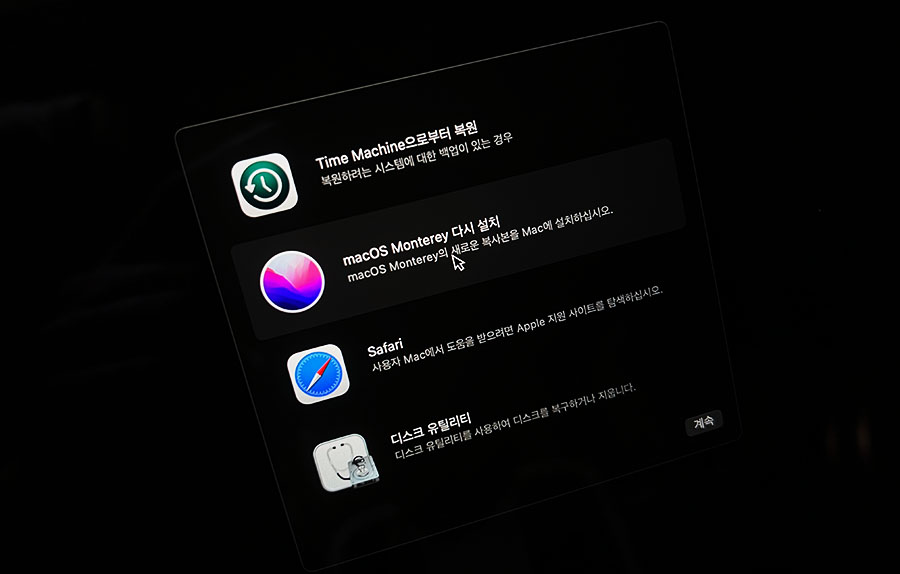This screenshot has height=574, width=900.
Task: Click description about Apple 지원 사이트
Action: pyautogui.click(x=517, y=328)
